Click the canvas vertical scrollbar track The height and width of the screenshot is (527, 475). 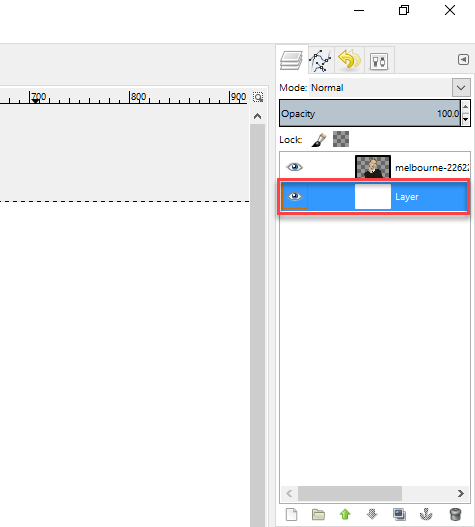tap(258, 325)
